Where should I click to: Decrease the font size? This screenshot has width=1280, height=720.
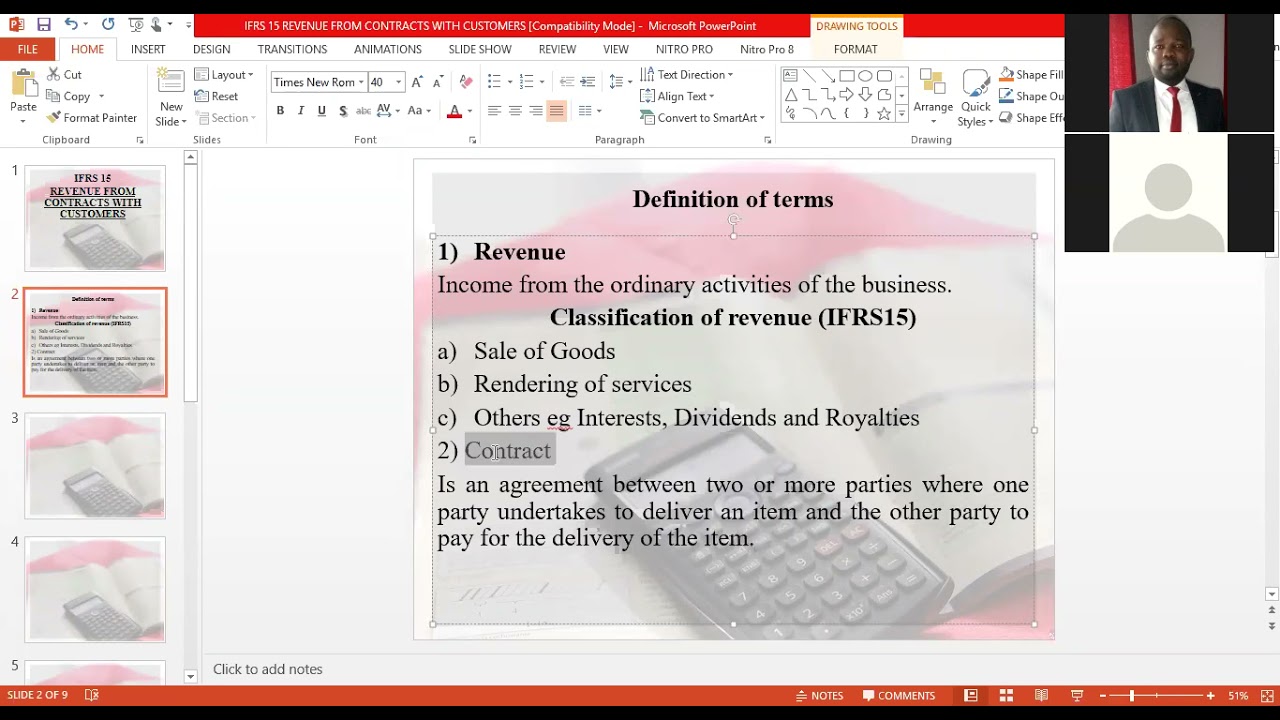click(437, 82)
